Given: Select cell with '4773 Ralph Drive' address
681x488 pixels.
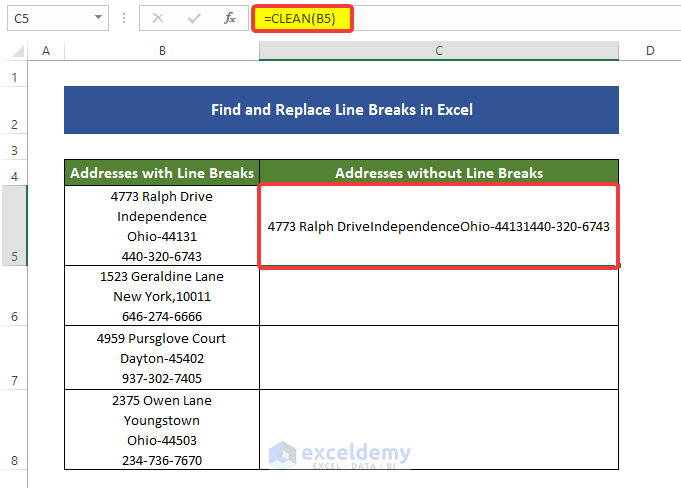Looking at the screenshot, I should [x=162, y=226].
